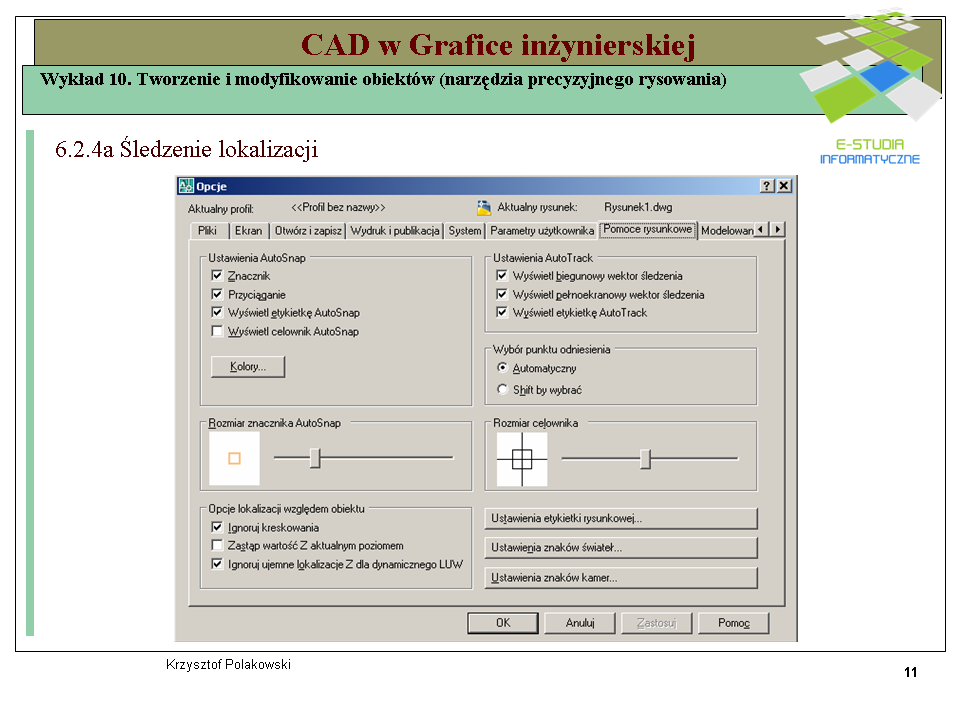Select the Automatyczny radio button

point(503,368)
